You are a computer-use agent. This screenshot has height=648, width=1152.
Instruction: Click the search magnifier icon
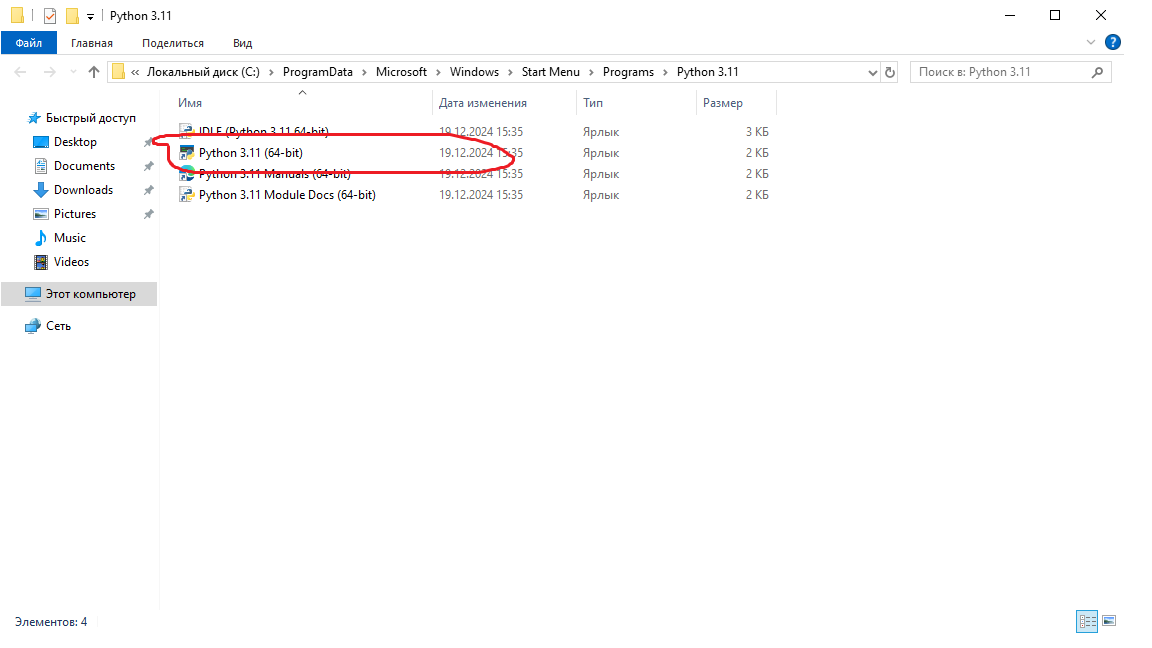pos(1097,72)
